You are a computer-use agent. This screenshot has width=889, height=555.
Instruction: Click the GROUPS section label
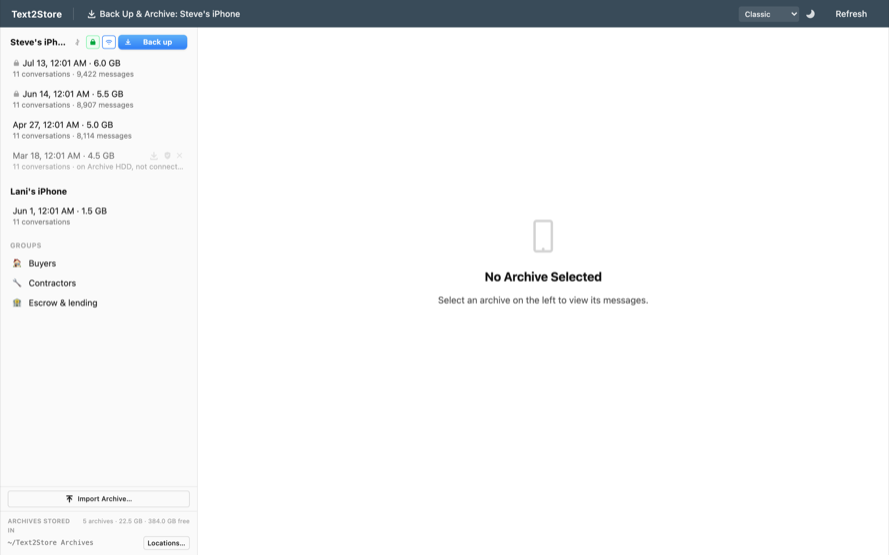(26, 245)
